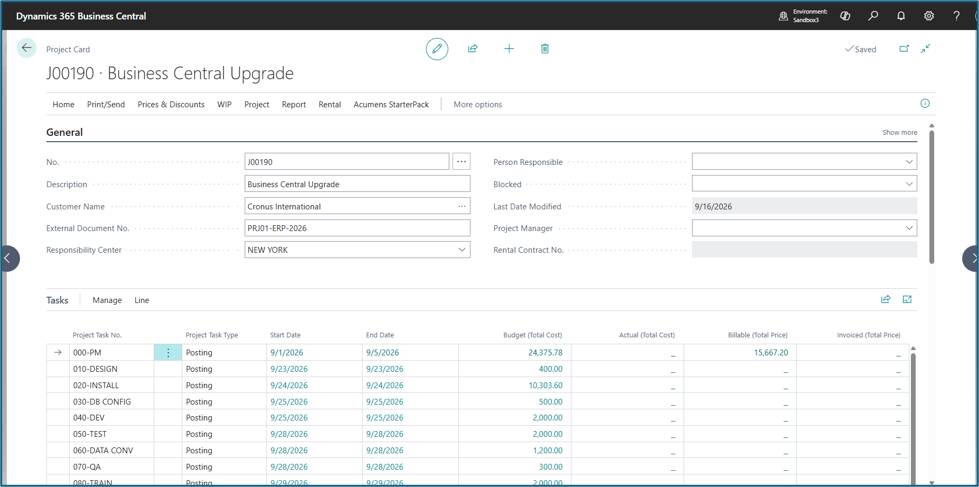Viewport: 979px width, 487px height.
Task: Select the 060-DATA CONV task row
Action: point(480,450)
